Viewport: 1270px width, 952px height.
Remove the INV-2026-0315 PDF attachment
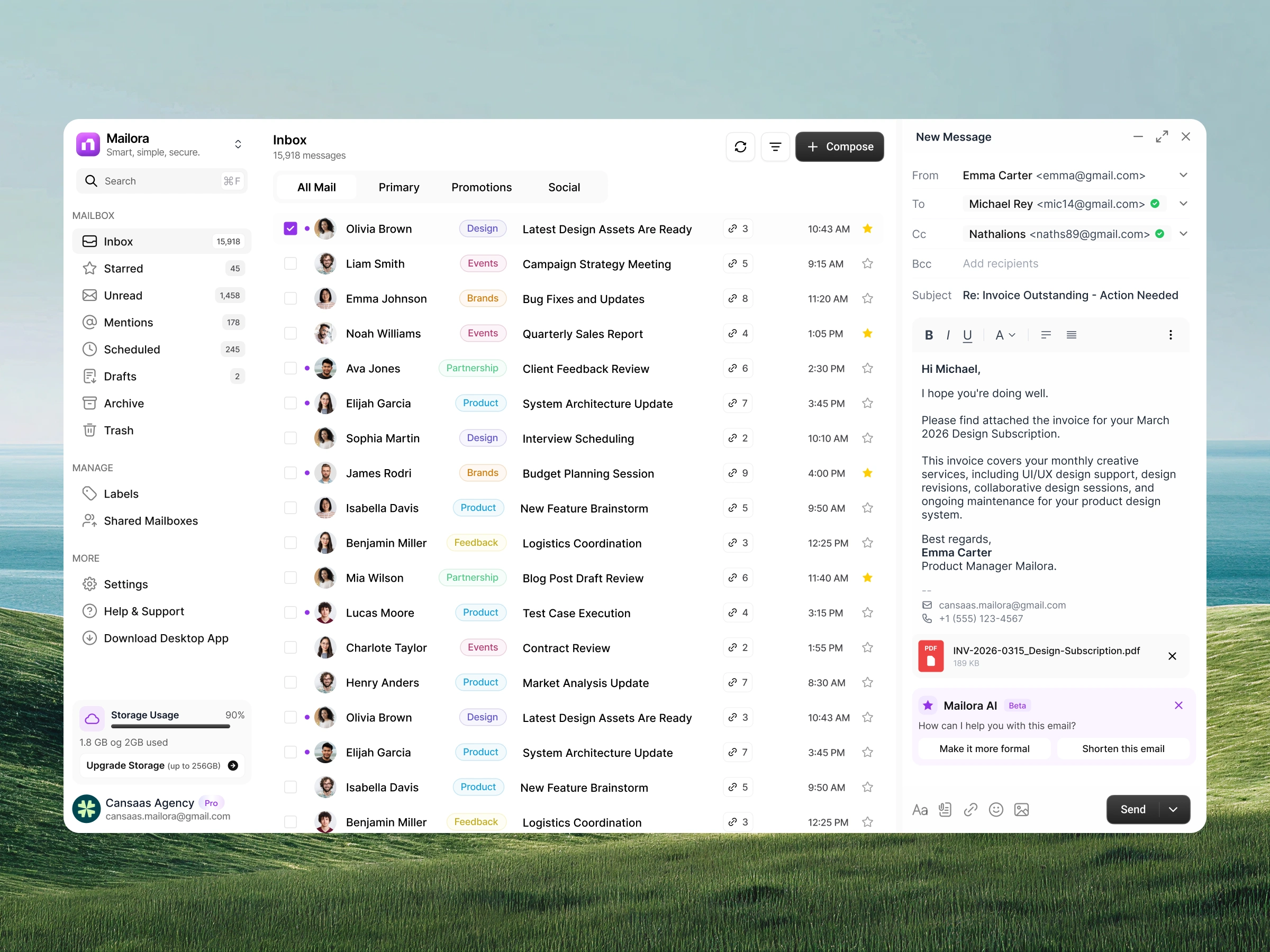coord(1173,656)
